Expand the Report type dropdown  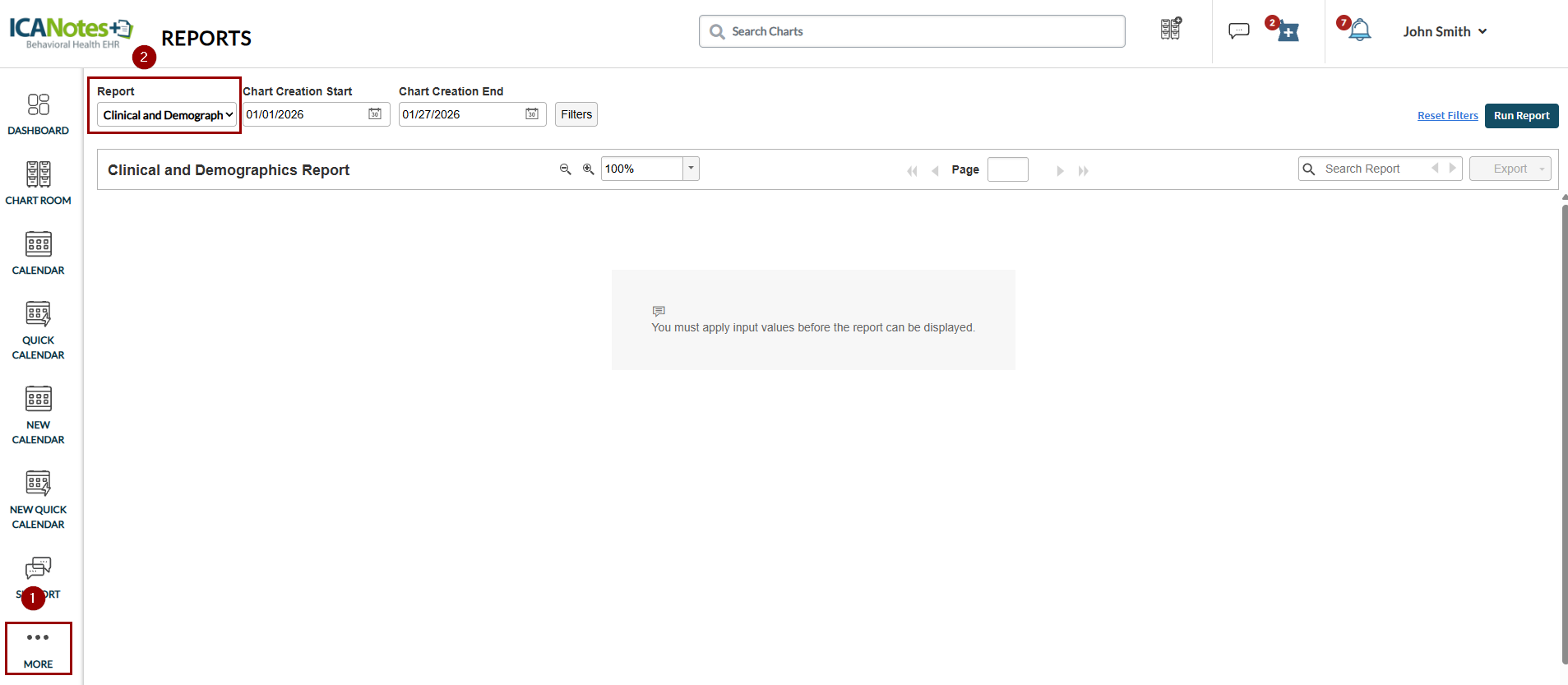pyautogui.click(x=167, y=115)
